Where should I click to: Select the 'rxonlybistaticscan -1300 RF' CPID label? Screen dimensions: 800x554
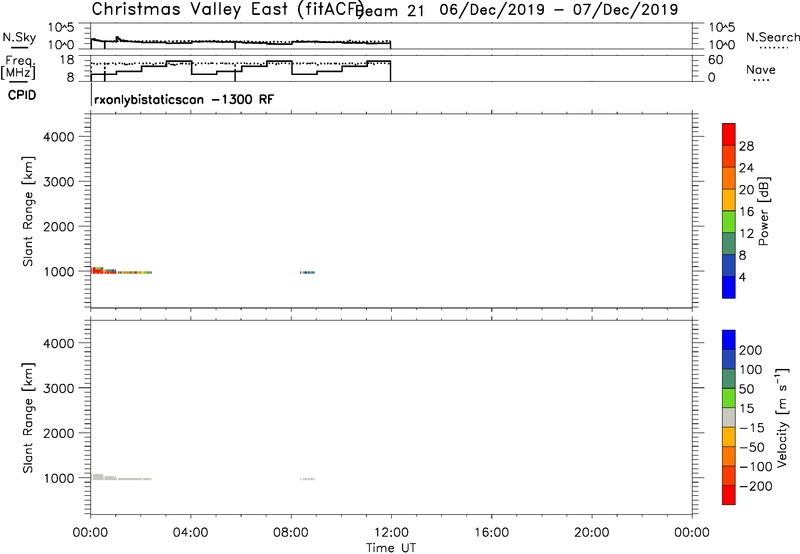tap(184, 99)
